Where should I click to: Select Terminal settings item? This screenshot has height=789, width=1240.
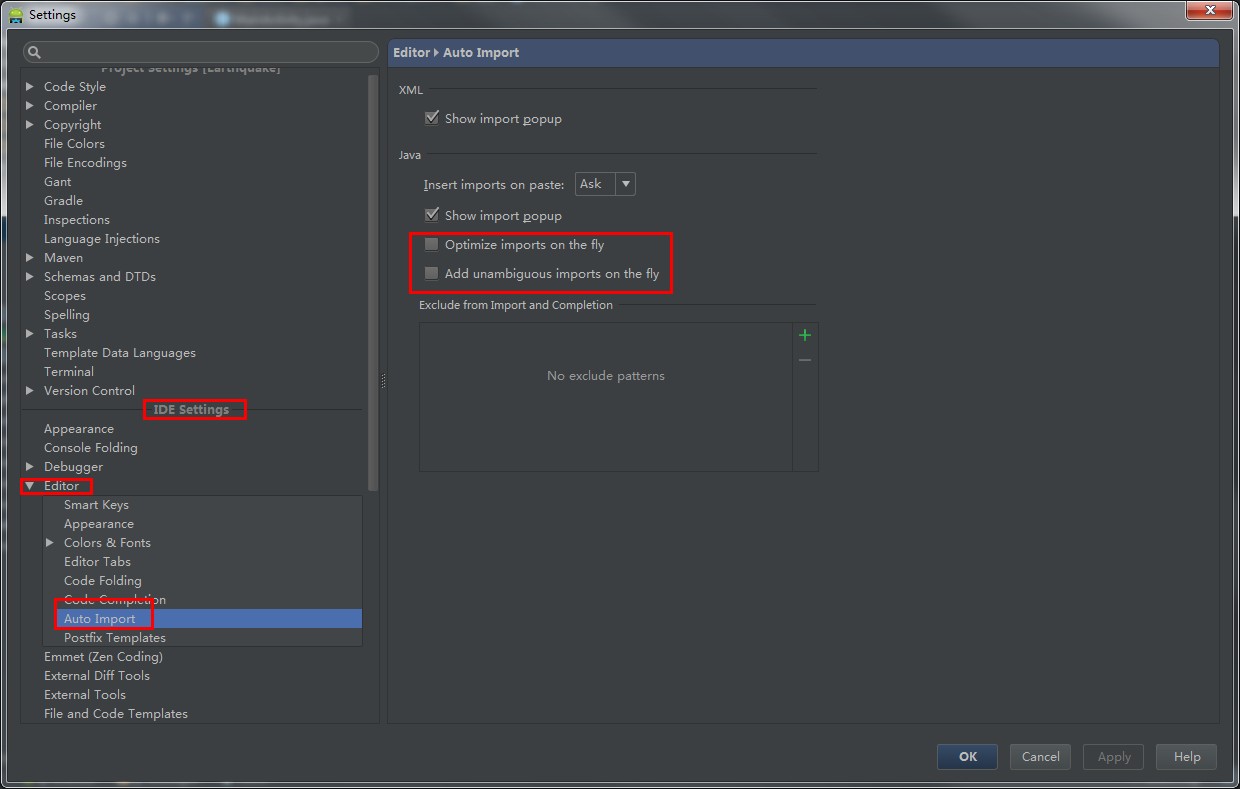click(69, 372)
